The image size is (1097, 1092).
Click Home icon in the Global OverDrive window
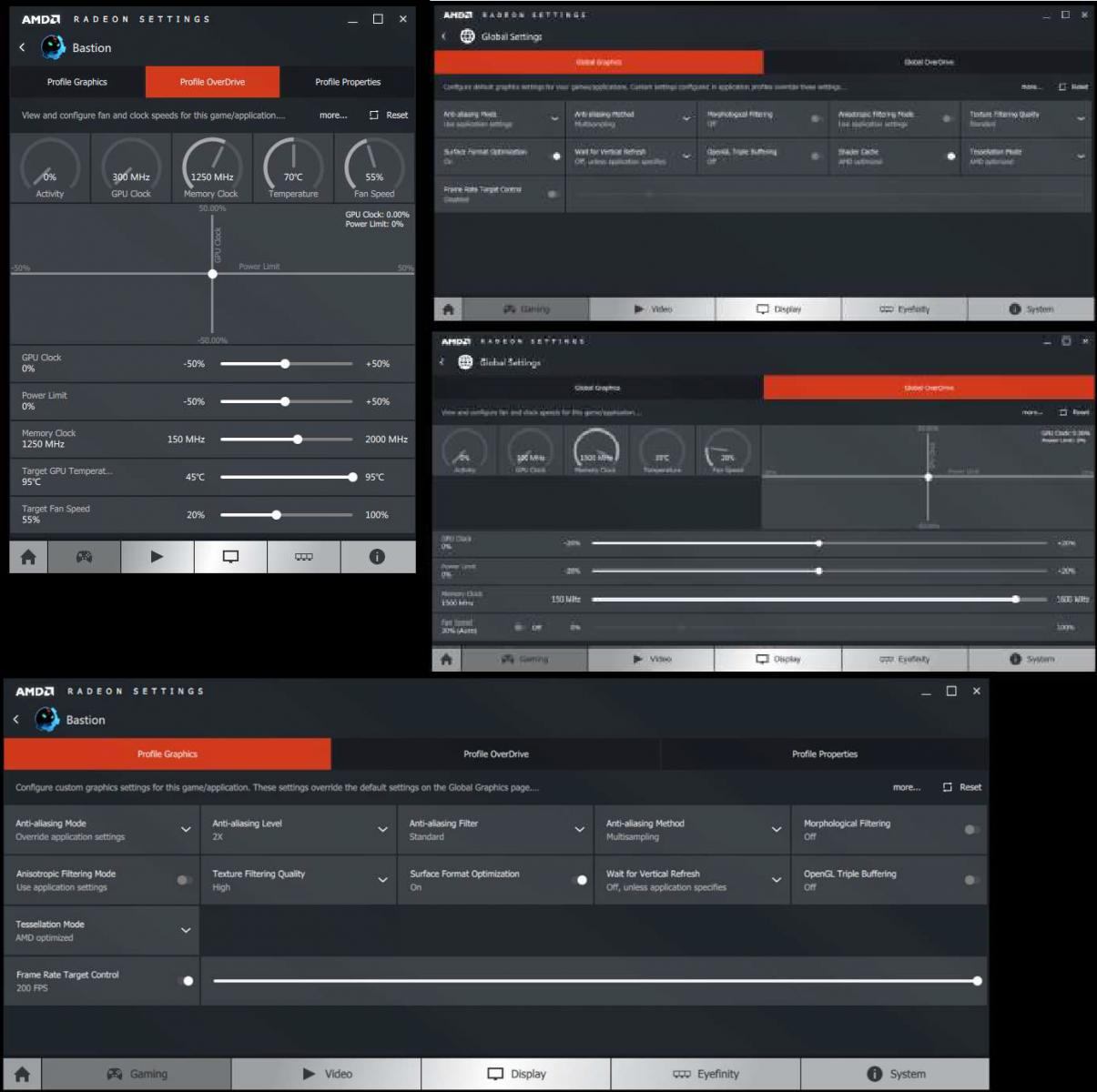(x=446, y=659)
